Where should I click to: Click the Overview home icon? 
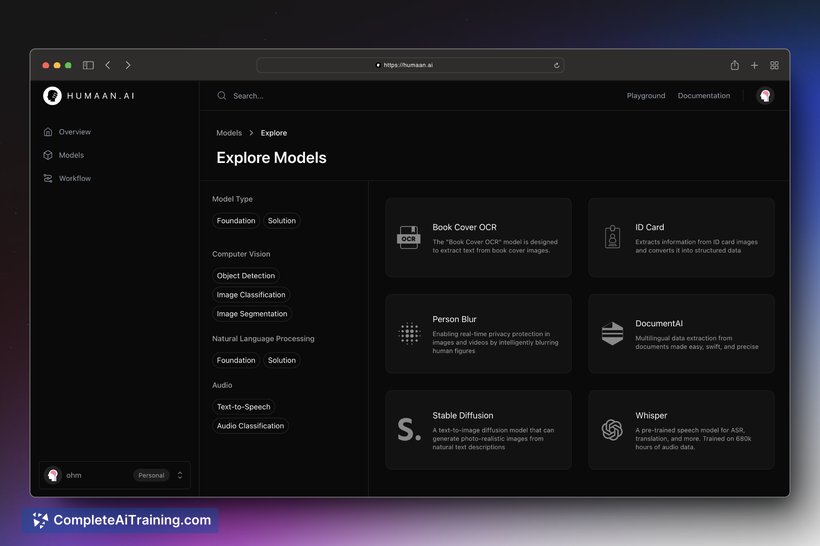pyautogui.click(x=48, y=132)
